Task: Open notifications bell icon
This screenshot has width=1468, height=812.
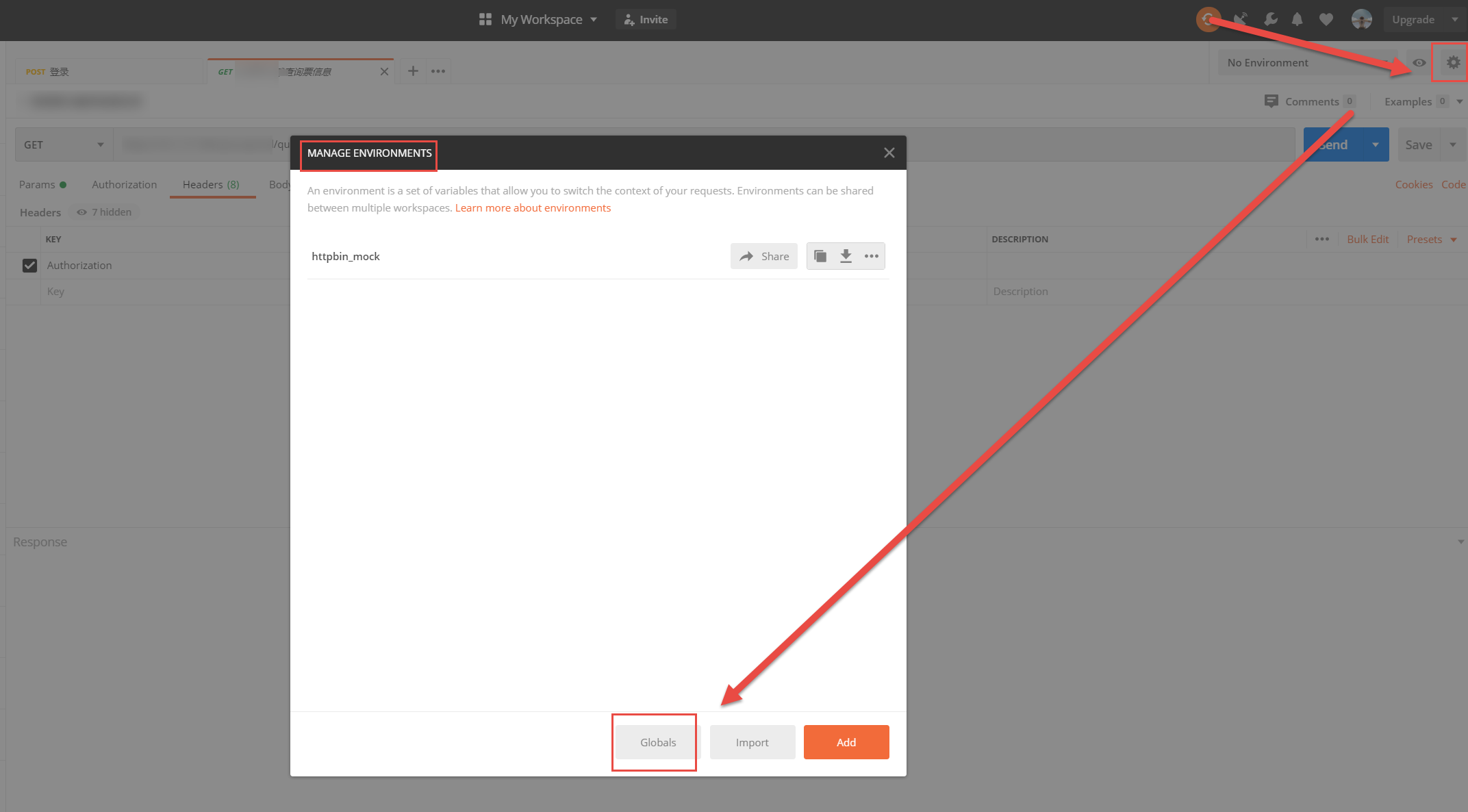Action: click(1297, 19)
